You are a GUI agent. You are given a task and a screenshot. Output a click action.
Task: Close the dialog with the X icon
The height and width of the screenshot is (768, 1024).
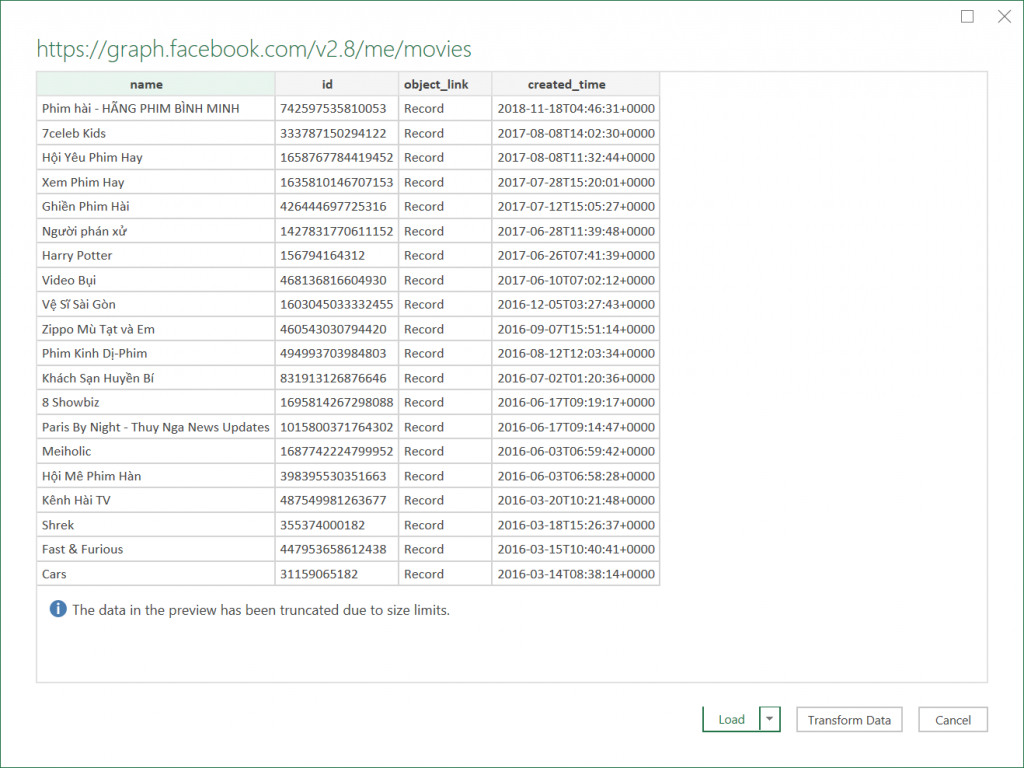point(1004,17)
